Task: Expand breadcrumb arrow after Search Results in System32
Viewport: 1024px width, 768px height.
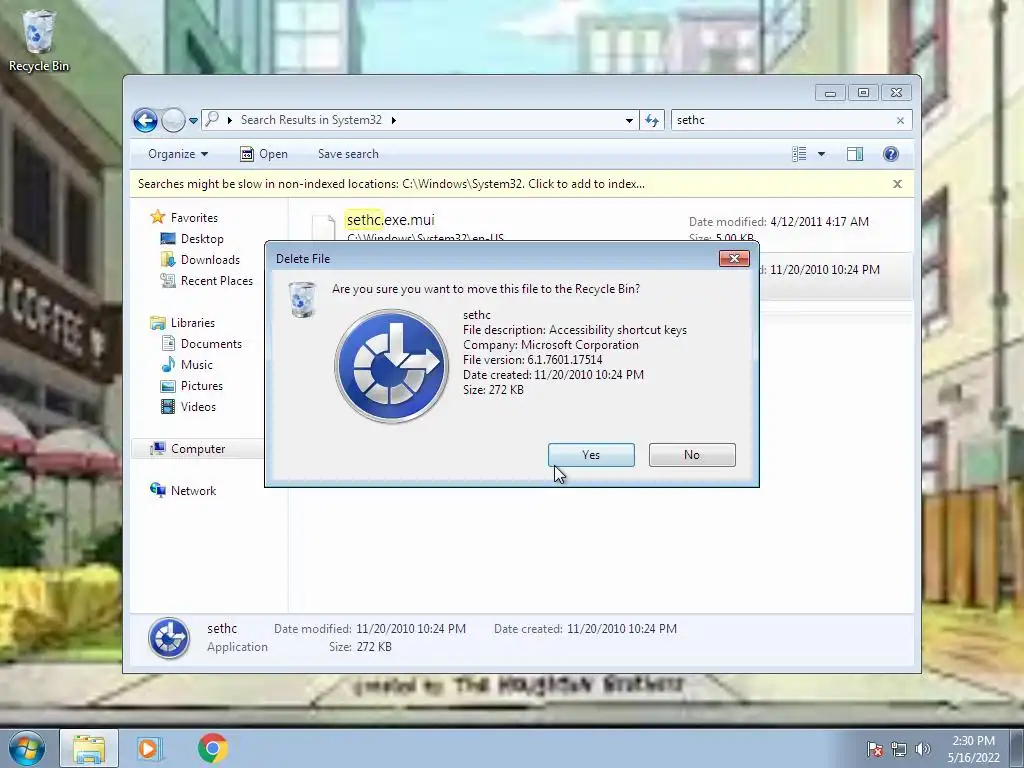Action: click(x=394, y=120)
